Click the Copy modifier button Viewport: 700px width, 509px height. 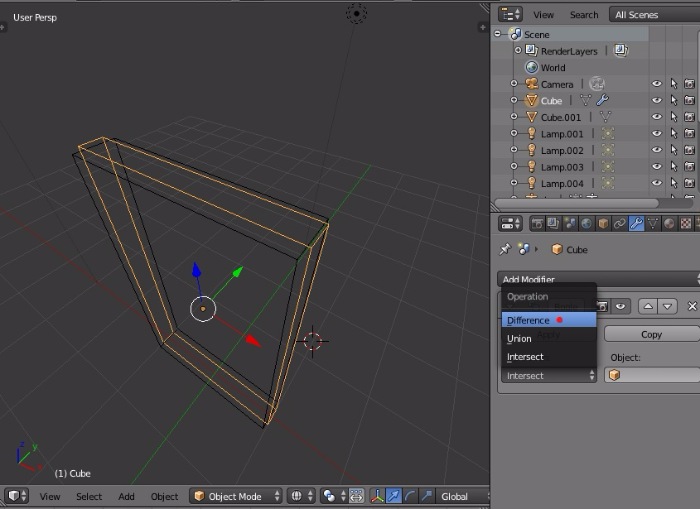pyautogui.click(x=651, y=334)
